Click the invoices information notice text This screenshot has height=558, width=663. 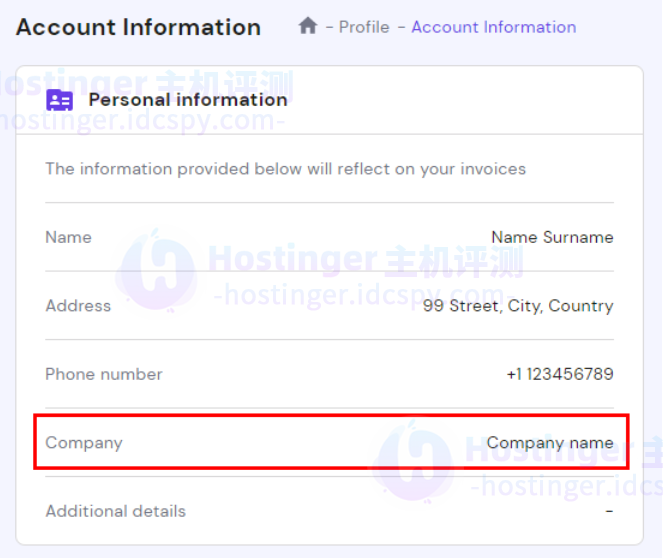coord(285,169)
